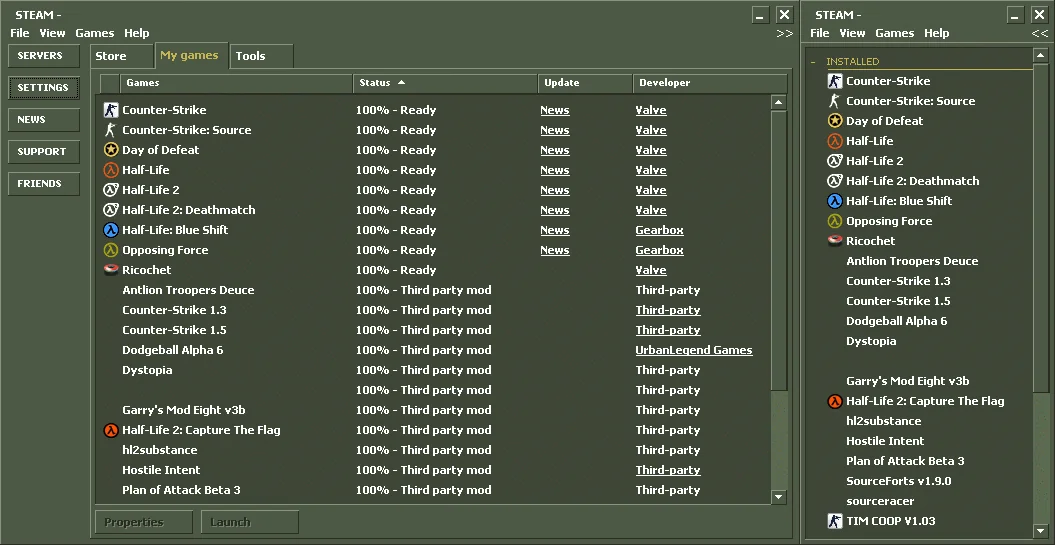Click the Counter-Strike icon in My games list
The width and height of the screenshot is (1055, 545).
[111, 110]
